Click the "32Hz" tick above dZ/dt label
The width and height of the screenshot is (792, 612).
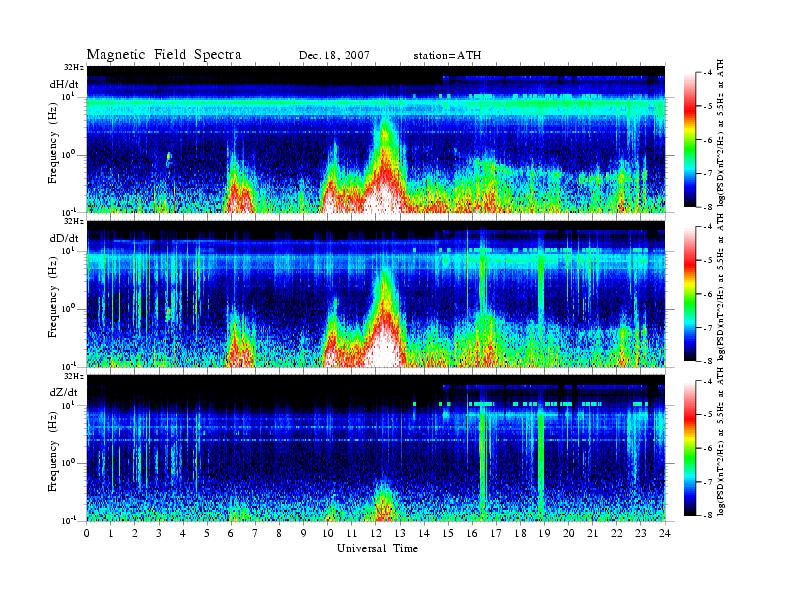(x=74, y=376)
